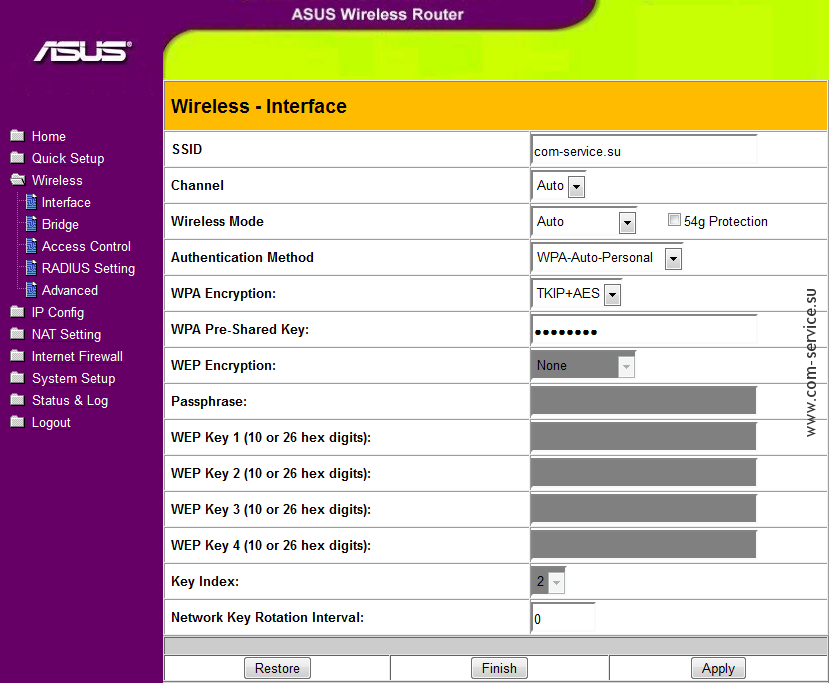
Task: Click the Apply button
Action: (x=718, y=668)
